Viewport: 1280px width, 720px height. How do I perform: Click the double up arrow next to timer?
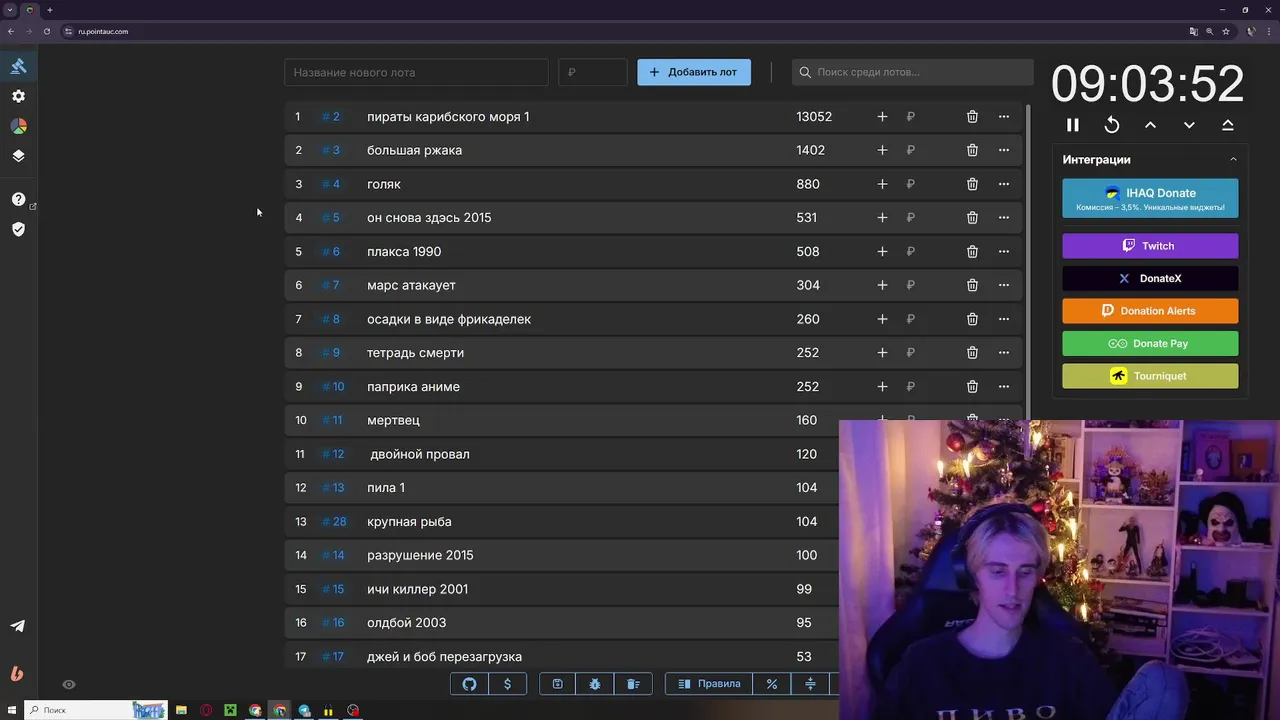tap(1228, 125)
